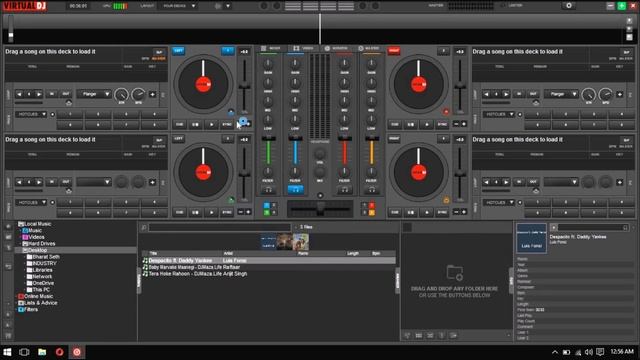Toggle the LEFT button on lower left deck
640x360 pixels.
click(178, 139)
